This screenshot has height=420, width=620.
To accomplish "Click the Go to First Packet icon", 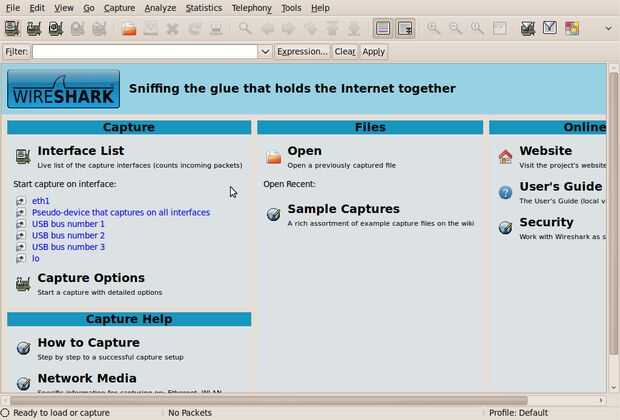I will (x=332, y=28).
